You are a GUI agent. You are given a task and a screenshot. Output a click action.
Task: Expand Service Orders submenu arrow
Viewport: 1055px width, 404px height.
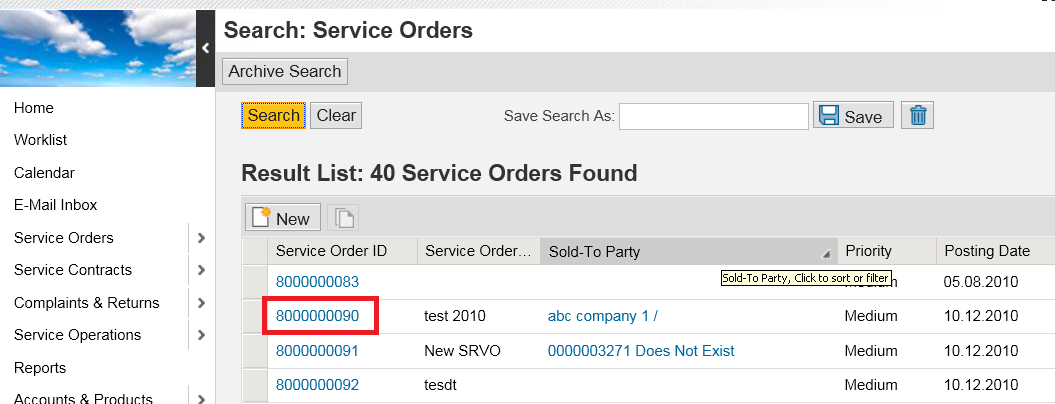point(201,238)
